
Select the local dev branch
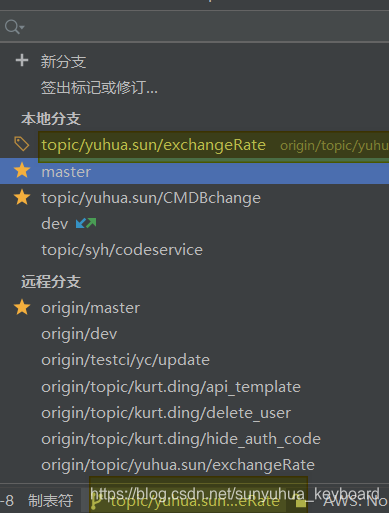click(x=55, y=224)
